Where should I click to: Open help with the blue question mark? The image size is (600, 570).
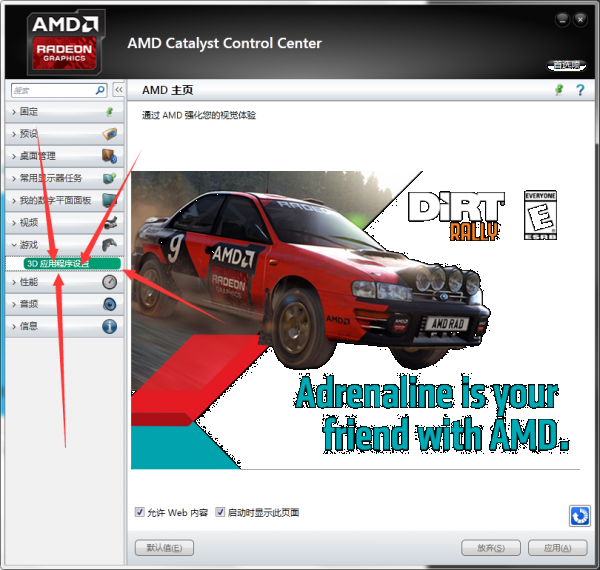(x=580, y=90)
